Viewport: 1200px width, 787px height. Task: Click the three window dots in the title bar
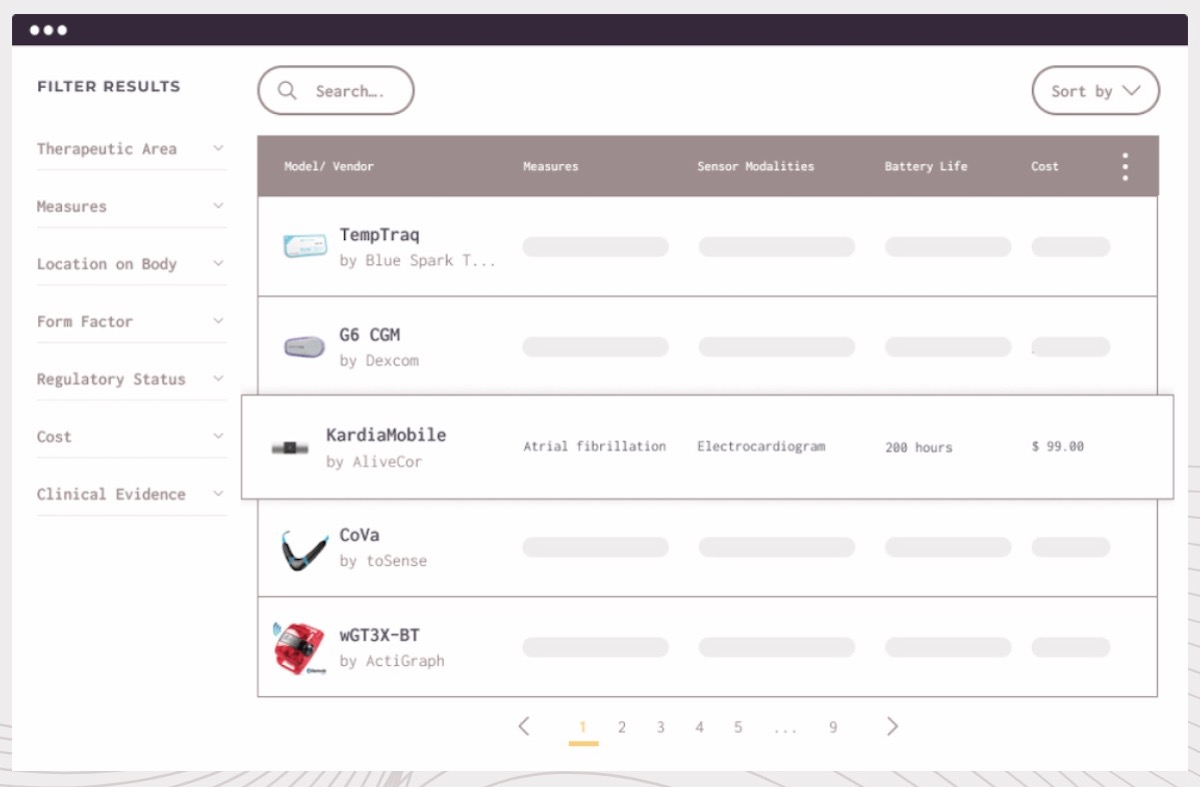pyautogui.click(x=48, y=30)
